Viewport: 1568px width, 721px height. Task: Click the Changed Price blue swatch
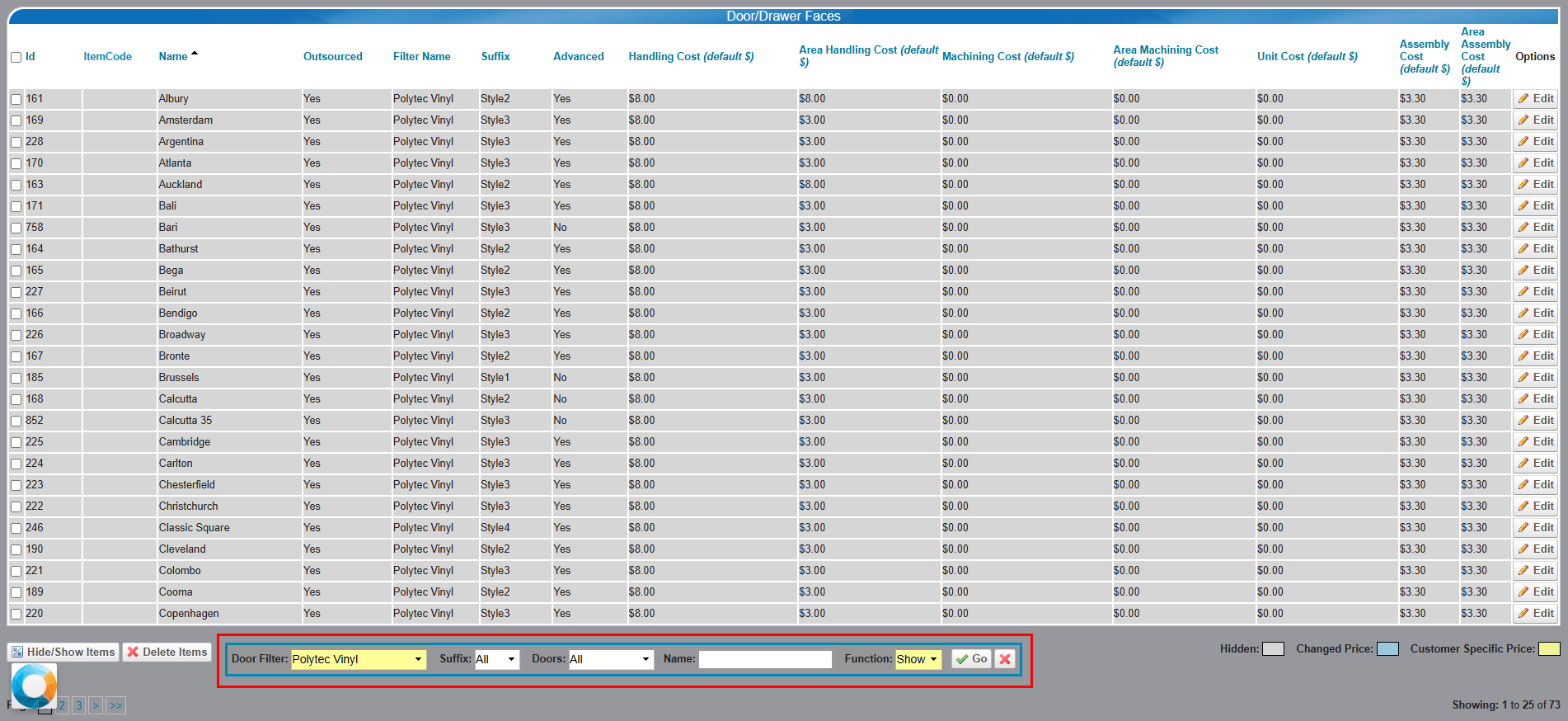[x=1388, y=649]
